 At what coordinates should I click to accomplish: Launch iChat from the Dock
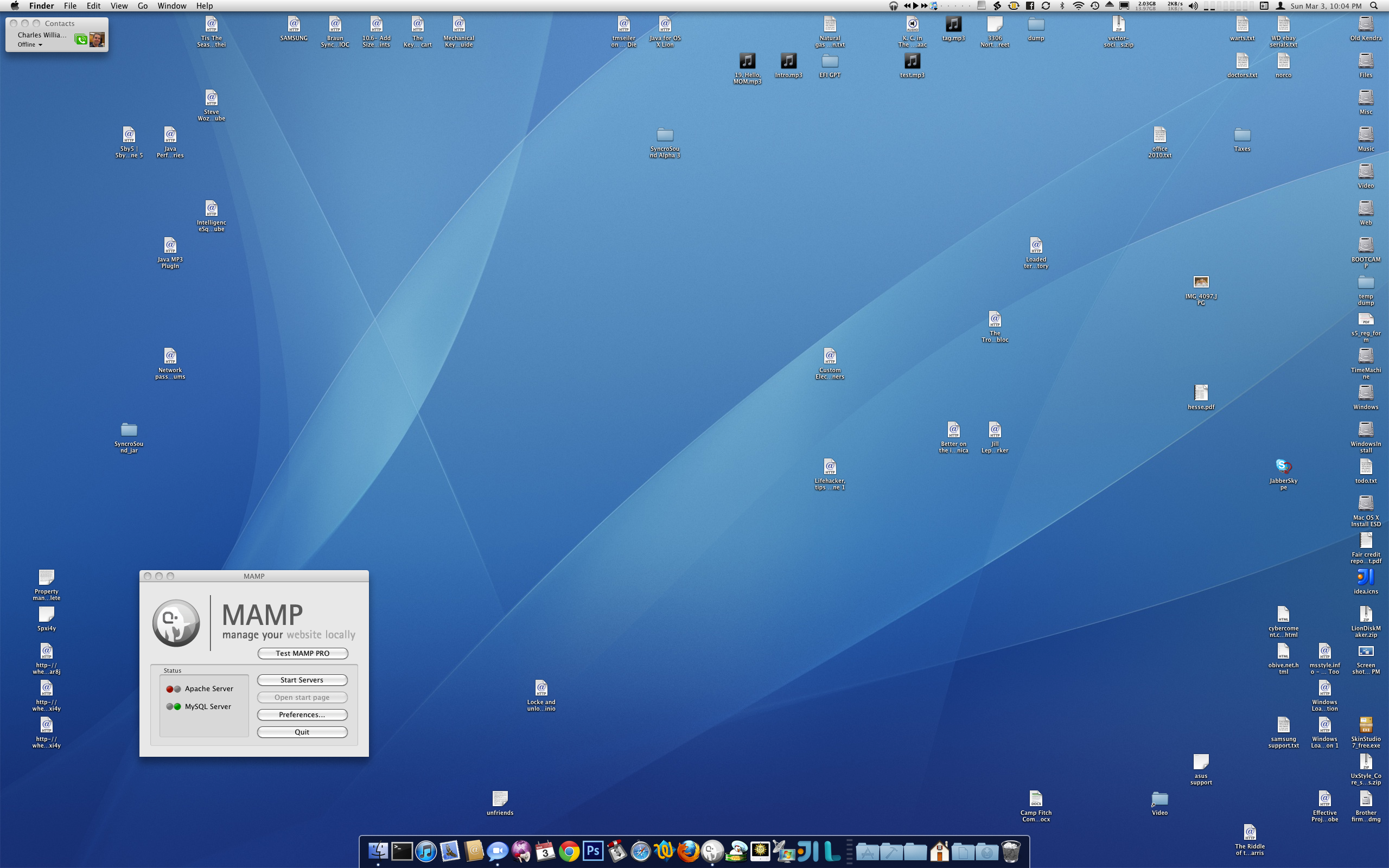point(498,851)
